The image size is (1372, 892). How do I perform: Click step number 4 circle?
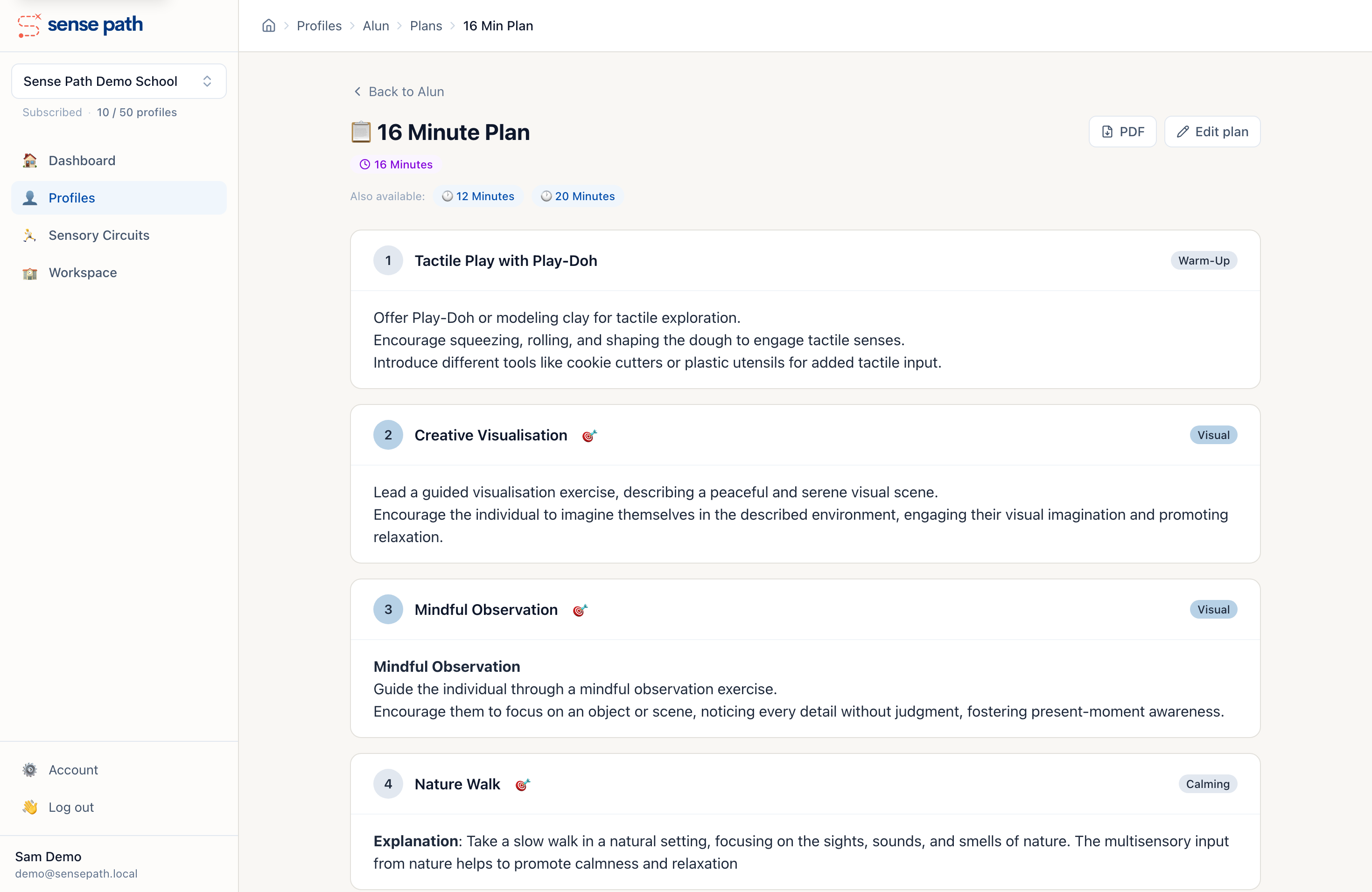(x=388, y=785)
